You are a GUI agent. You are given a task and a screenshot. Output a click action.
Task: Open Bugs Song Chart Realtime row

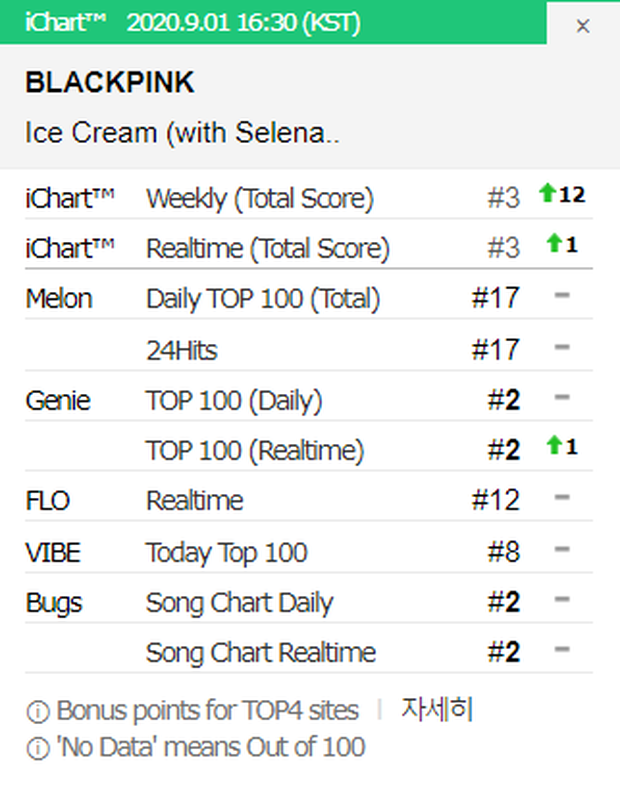tap(260, 653)
